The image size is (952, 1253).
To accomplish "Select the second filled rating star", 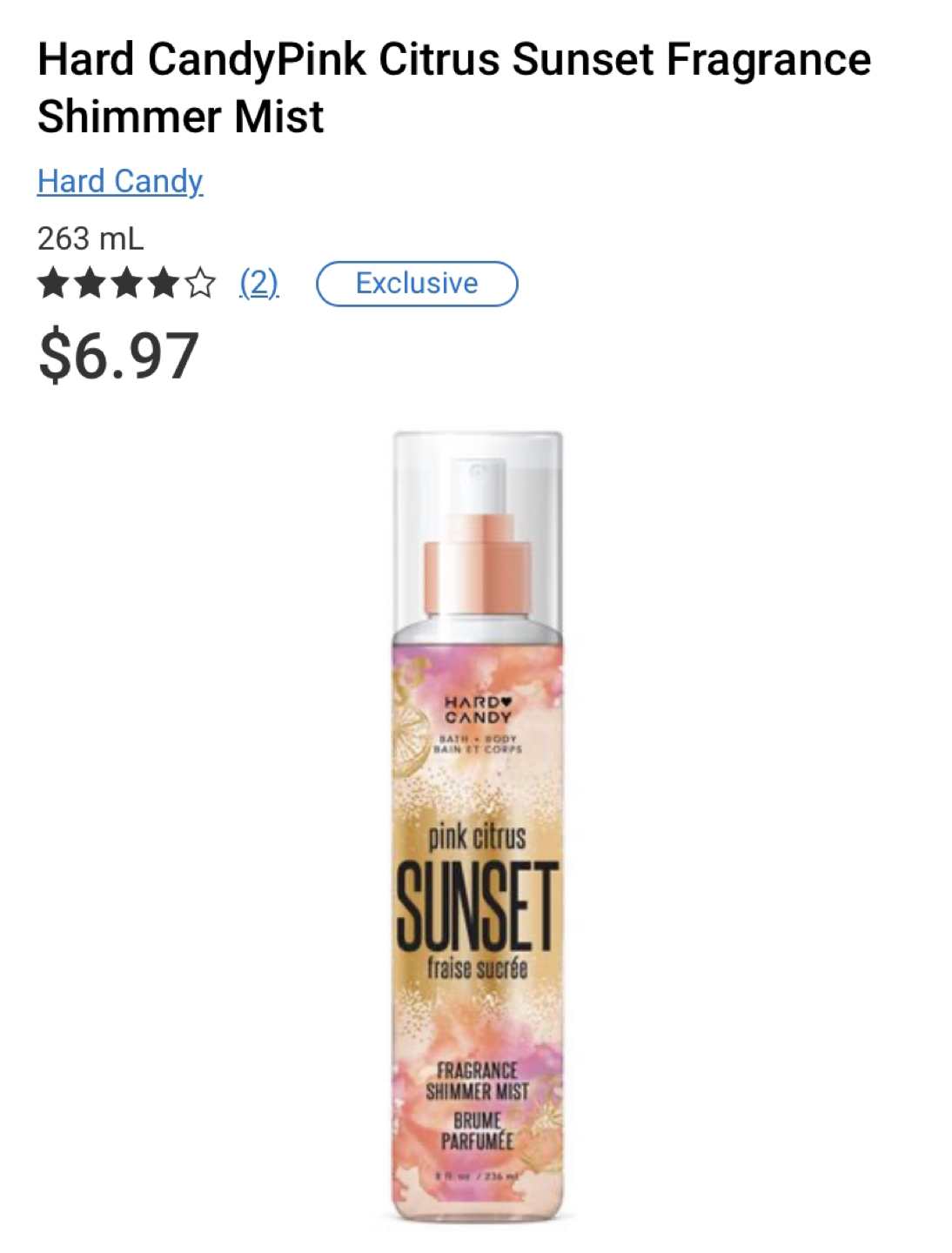I will coord(91,284).
